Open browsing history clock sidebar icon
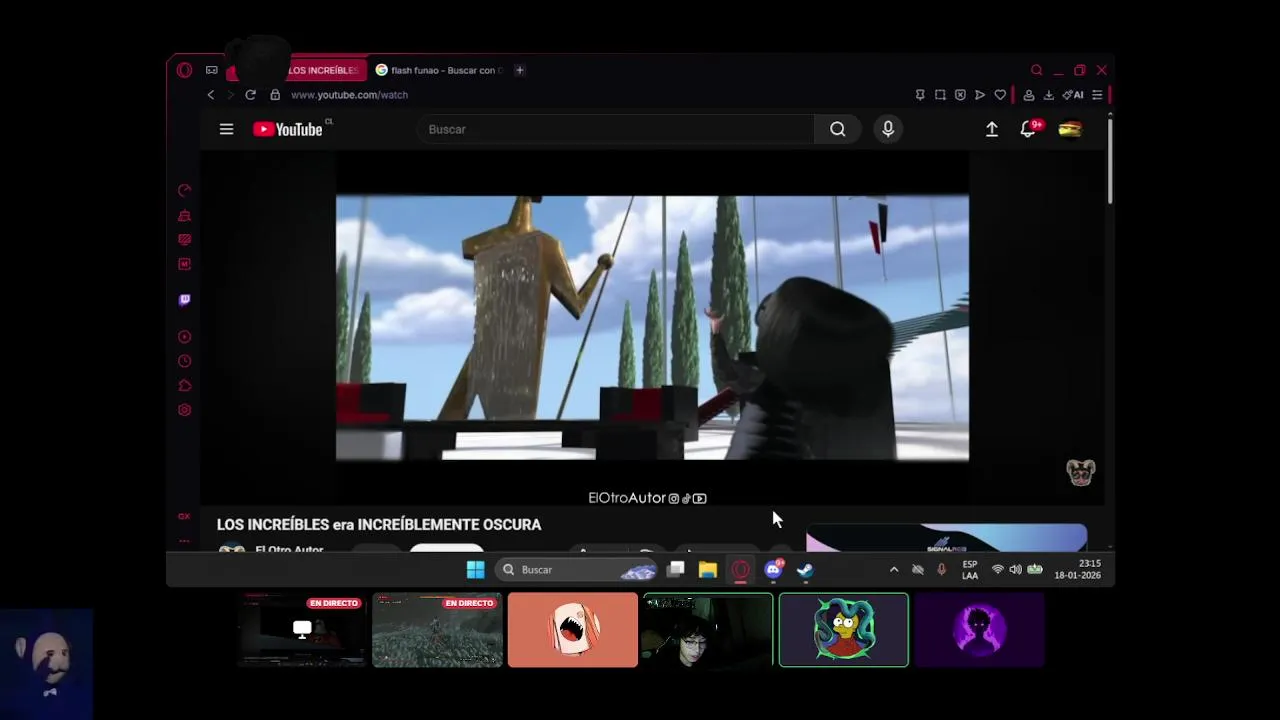 pos(184,361)
